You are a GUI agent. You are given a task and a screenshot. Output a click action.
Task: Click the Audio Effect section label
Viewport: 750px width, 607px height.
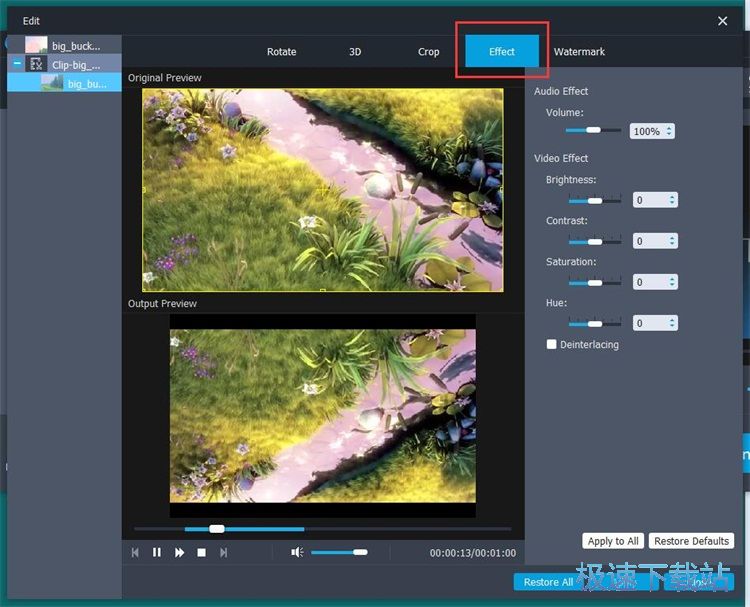[561, 91]
